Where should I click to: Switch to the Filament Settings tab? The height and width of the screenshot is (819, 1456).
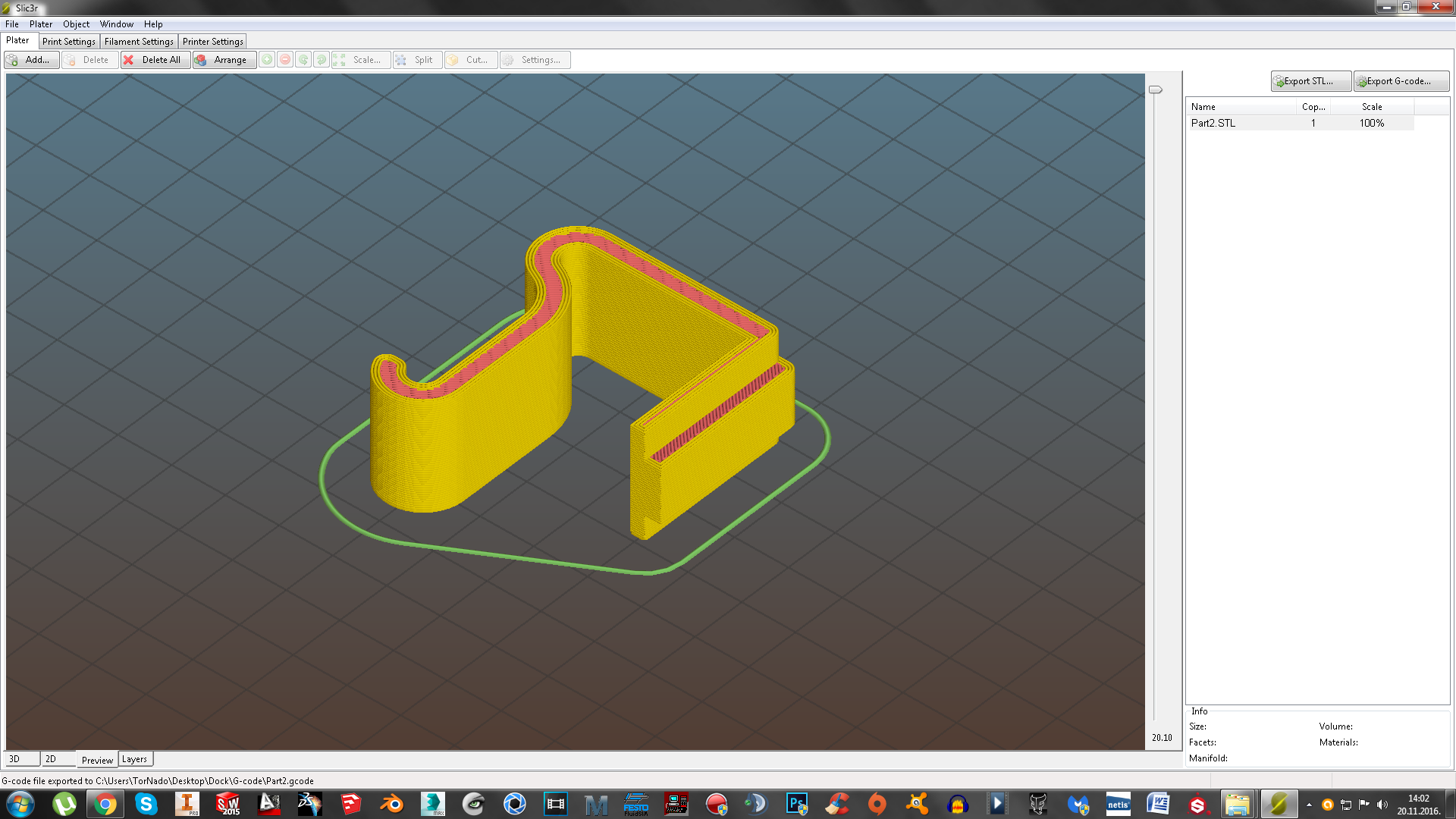[139, 42]
